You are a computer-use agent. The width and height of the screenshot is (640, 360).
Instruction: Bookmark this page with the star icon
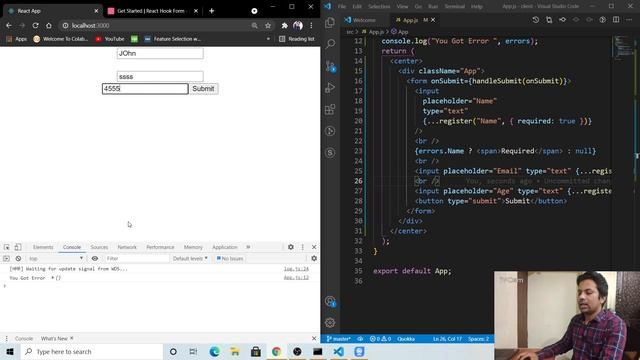point(268,25)
